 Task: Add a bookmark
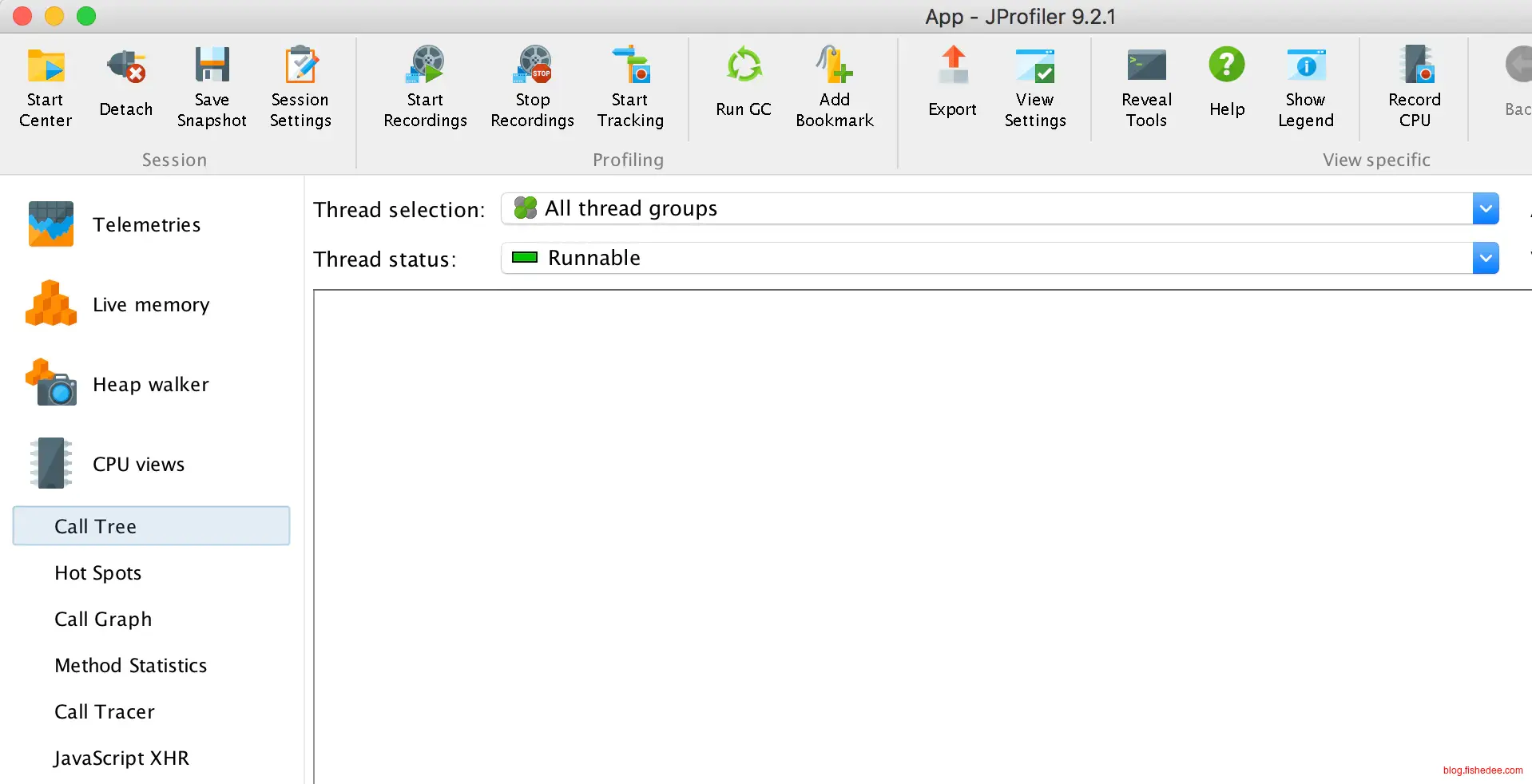pyautogui.click(x=834, y=86)
